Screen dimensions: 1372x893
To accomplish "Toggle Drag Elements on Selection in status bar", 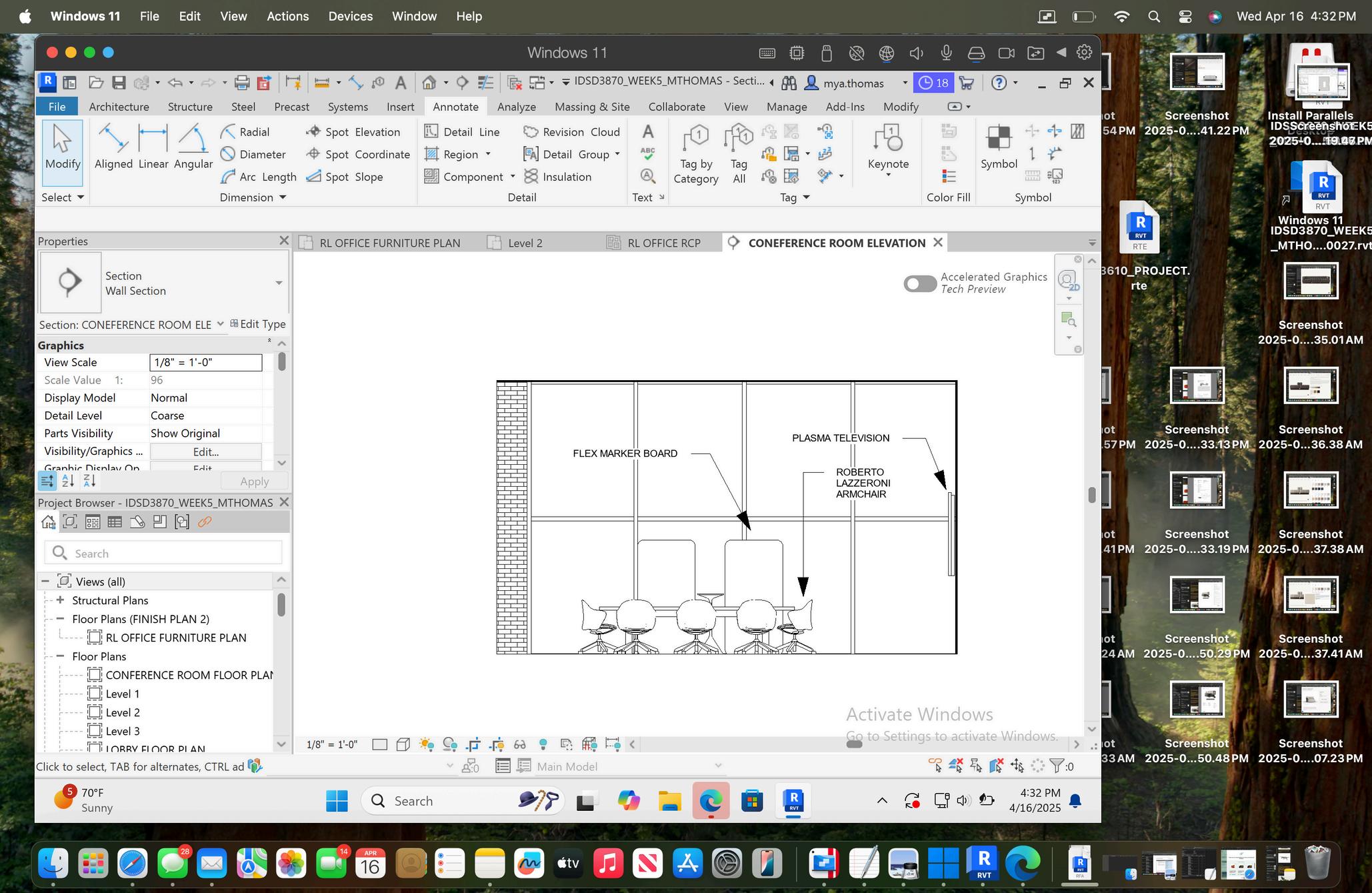I will point(1017,766).
